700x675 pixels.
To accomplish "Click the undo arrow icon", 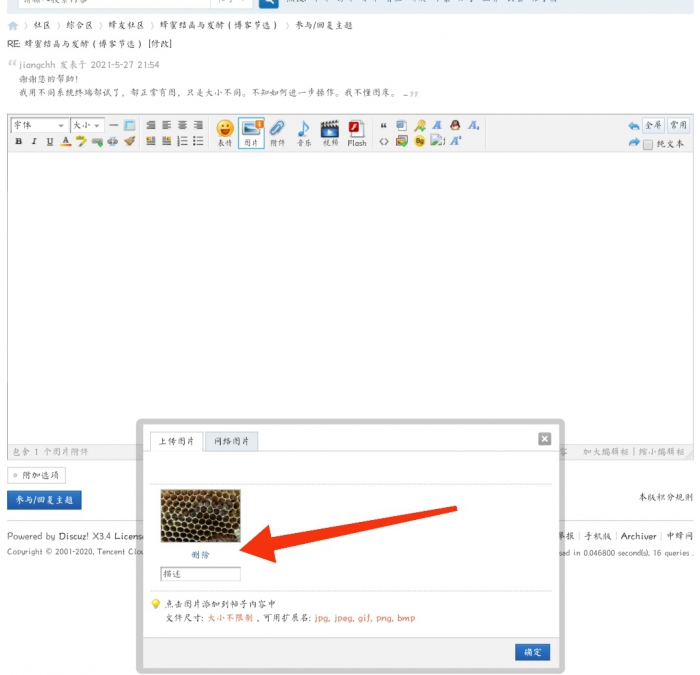I will (x=633, y=126).
